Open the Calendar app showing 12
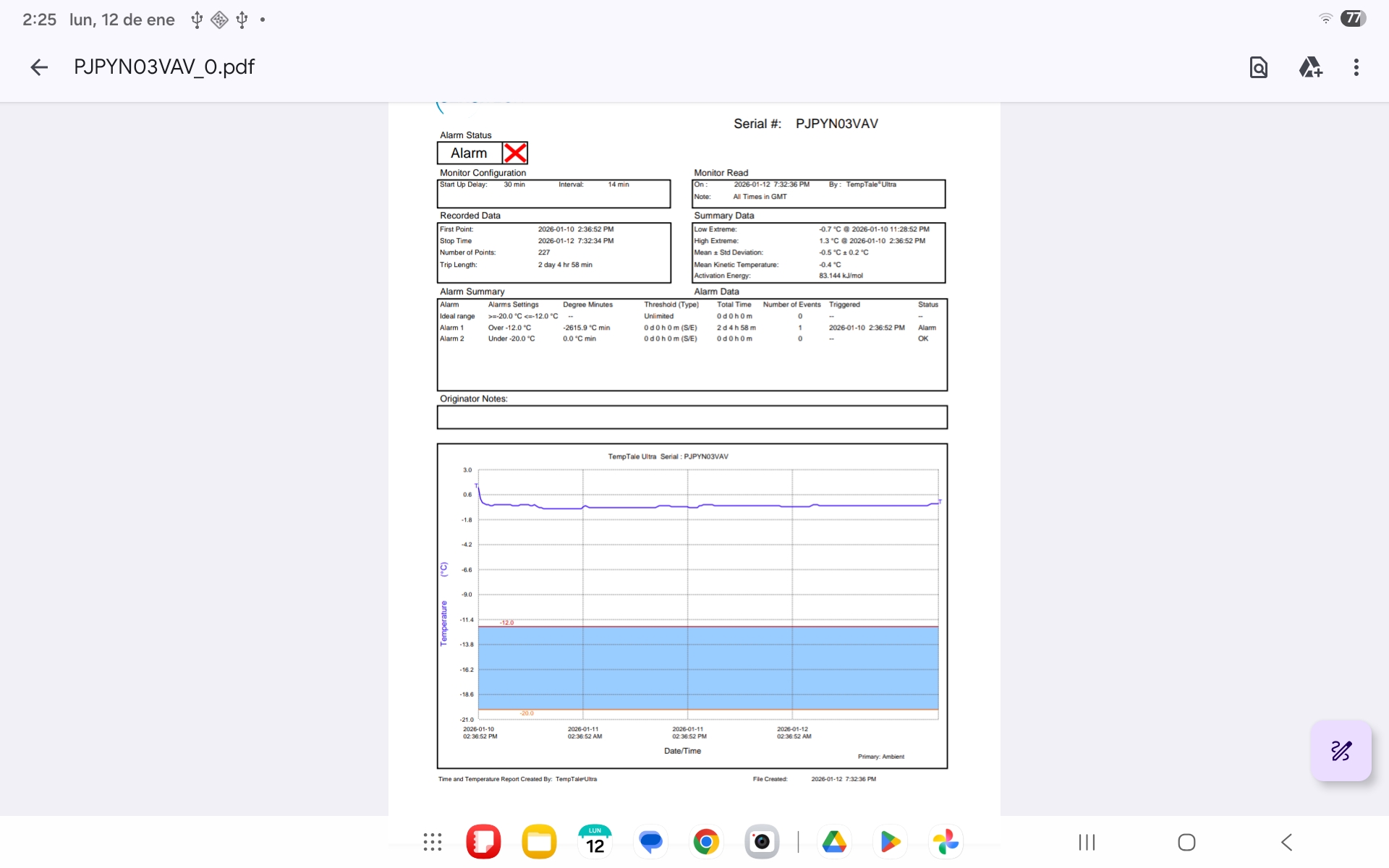The width and height of the screenshot is (1389, 868). point(595,842)
